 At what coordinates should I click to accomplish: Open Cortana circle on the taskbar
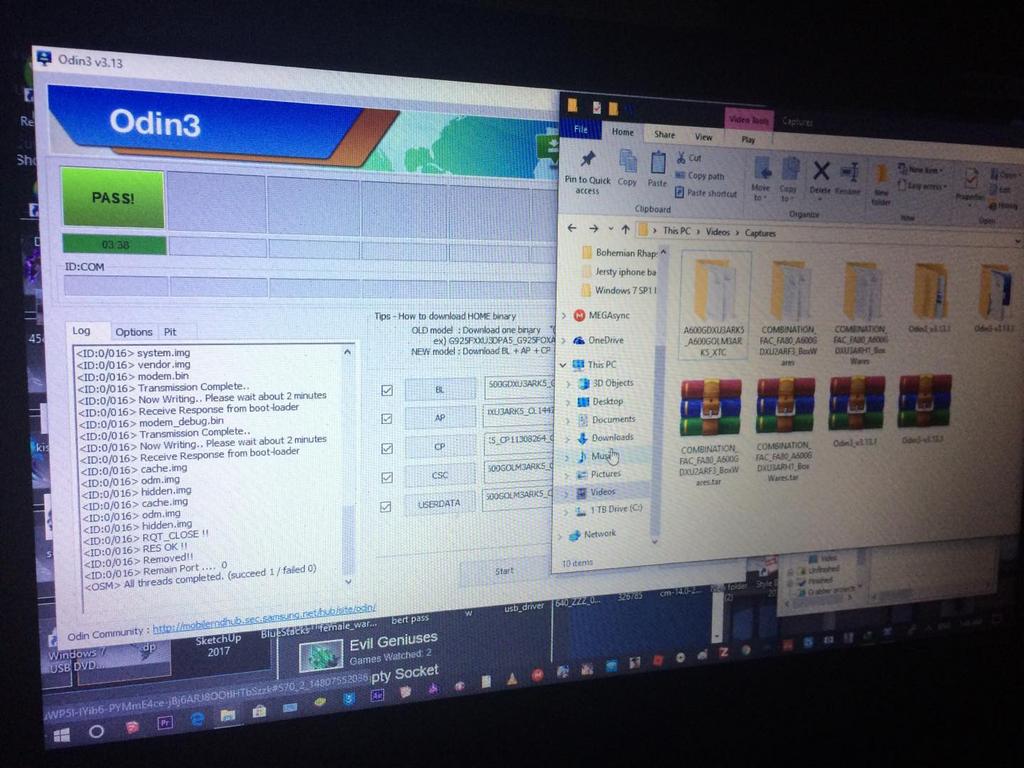(96, 731)
